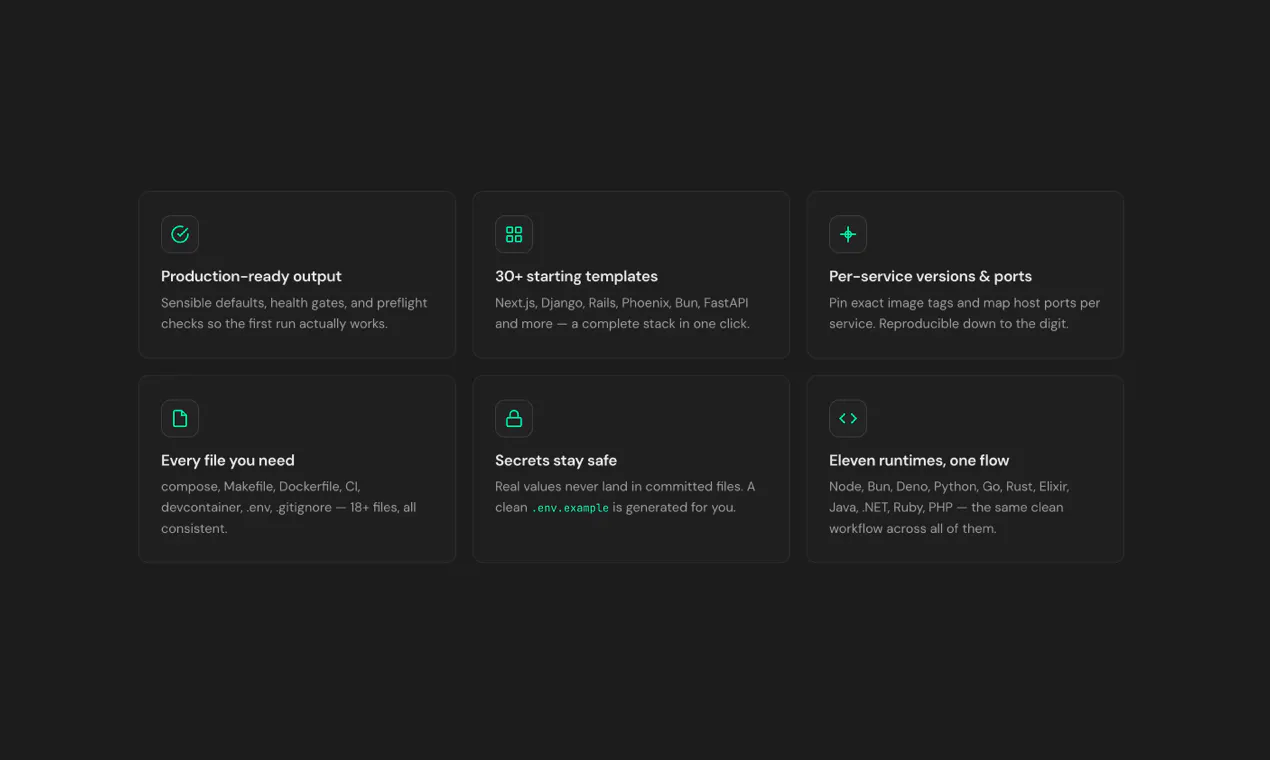Click the Reproducible down to the digit text

click(974, 324)
